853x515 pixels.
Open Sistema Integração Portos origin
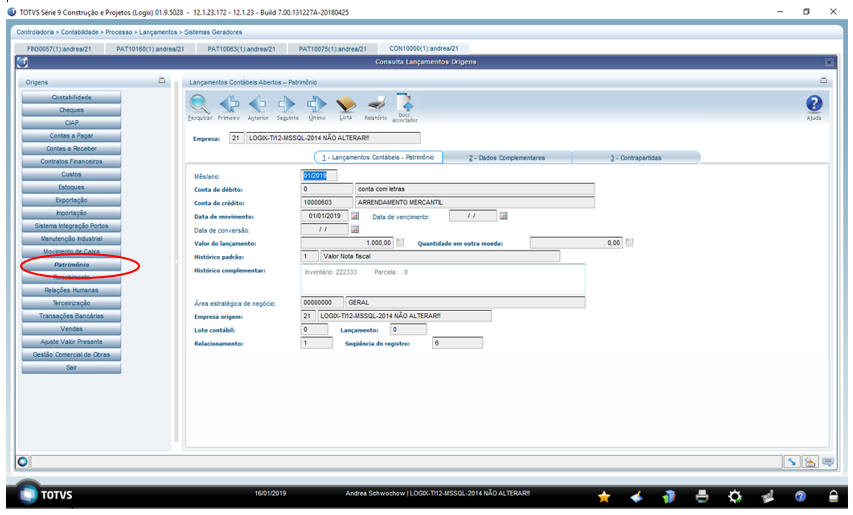tap(71, 226)
